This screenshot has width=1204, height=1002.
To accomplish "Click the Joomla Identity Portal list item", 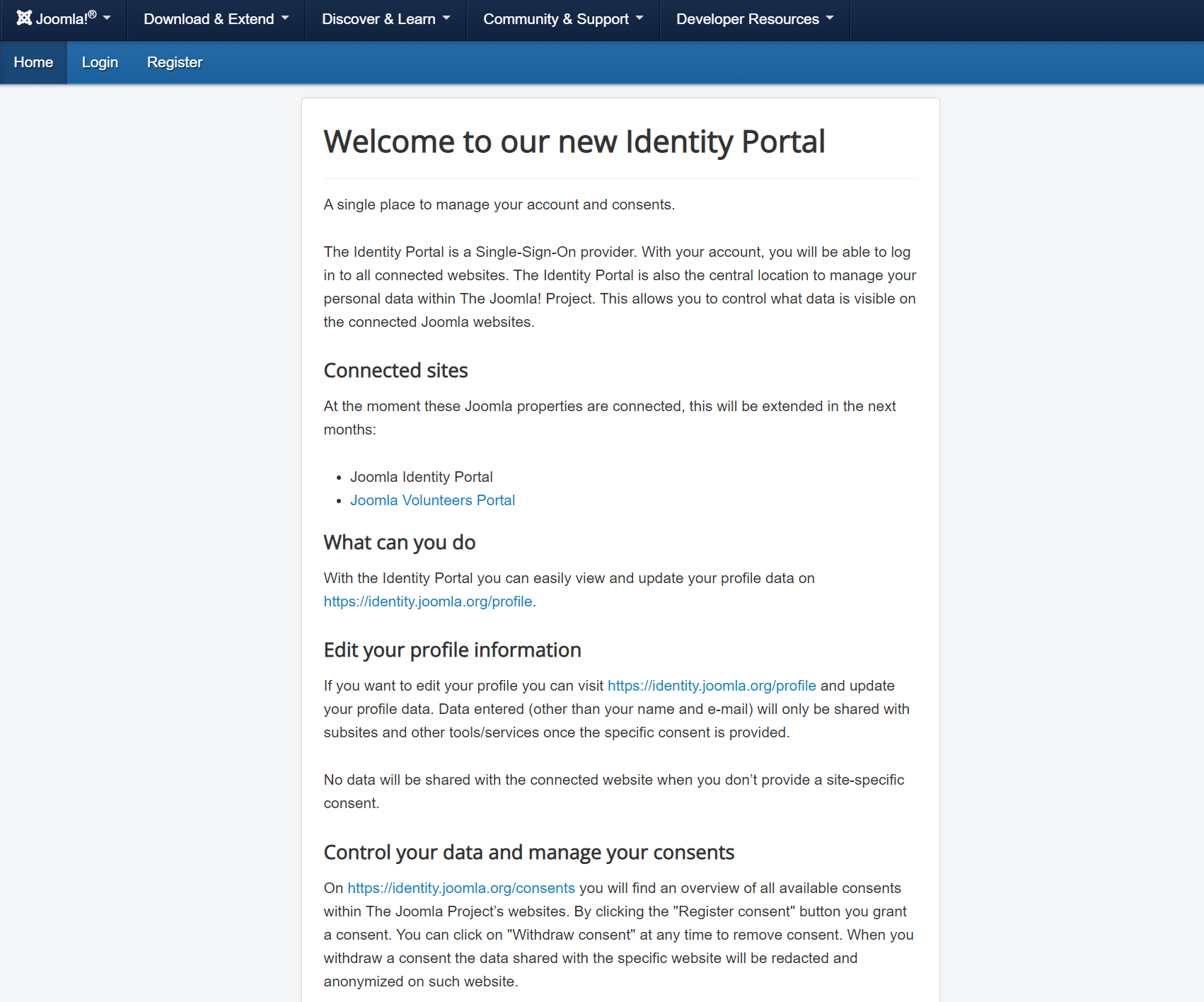I will (421, 477).
